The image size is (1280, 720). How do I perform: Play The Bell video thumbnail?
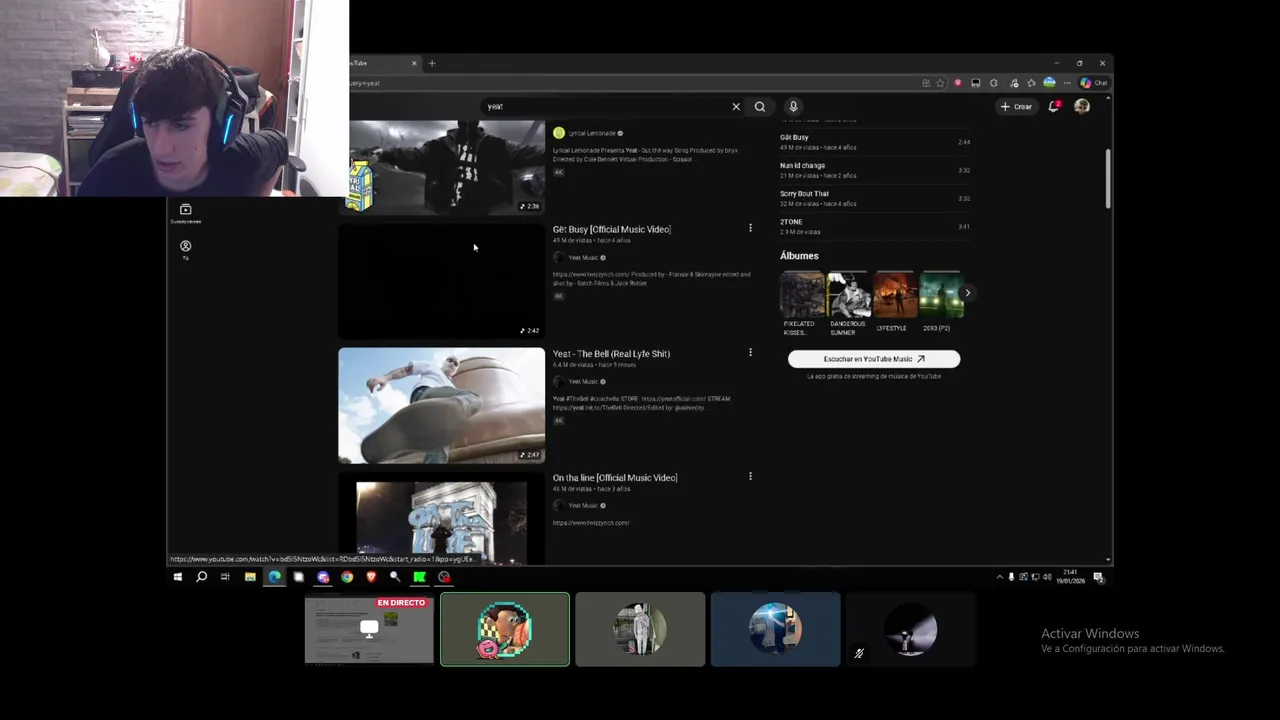(x=442, y=405)
